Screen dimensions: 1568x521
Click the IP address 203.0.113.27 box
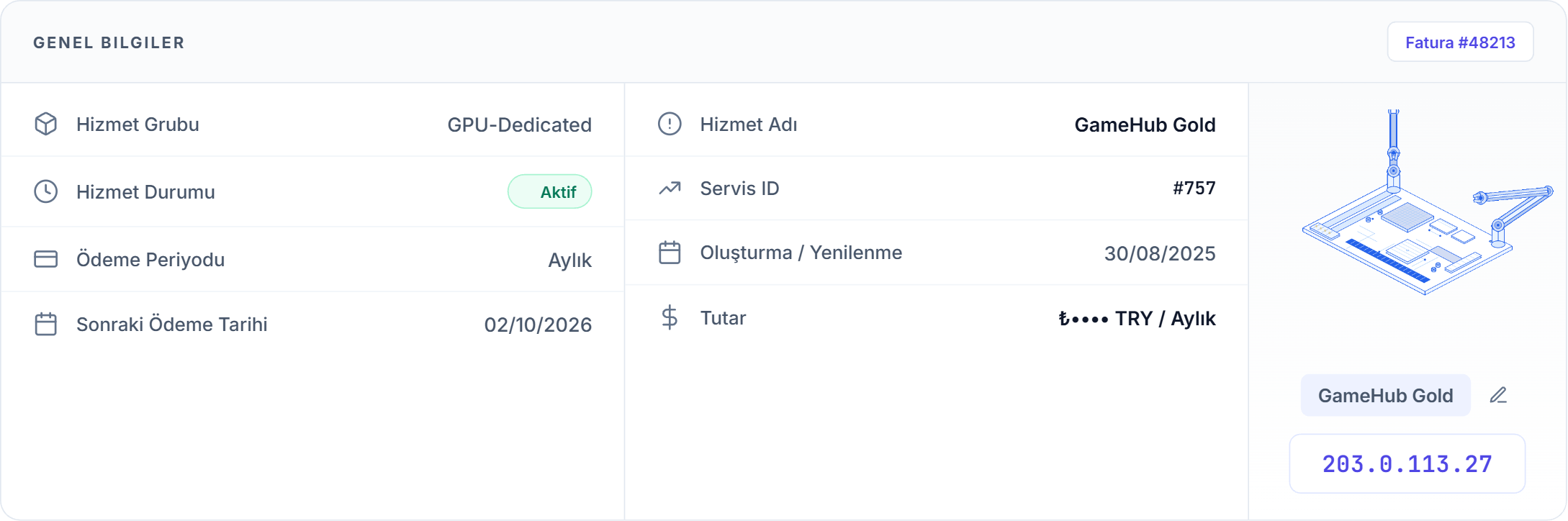coord(1407,464)
